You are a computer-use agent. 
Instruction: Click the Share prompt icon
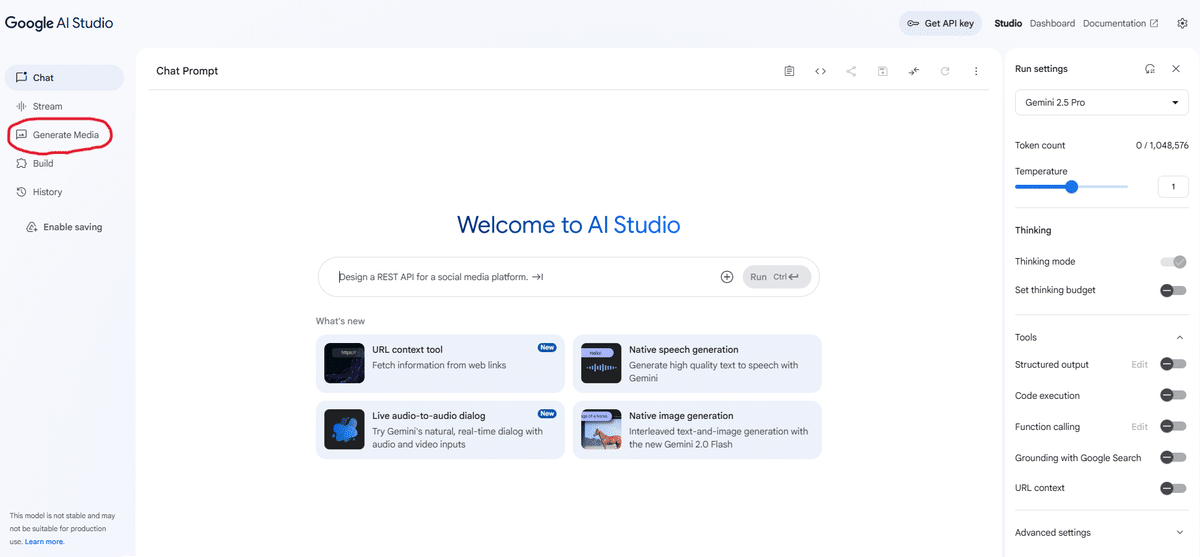(851, 71)
